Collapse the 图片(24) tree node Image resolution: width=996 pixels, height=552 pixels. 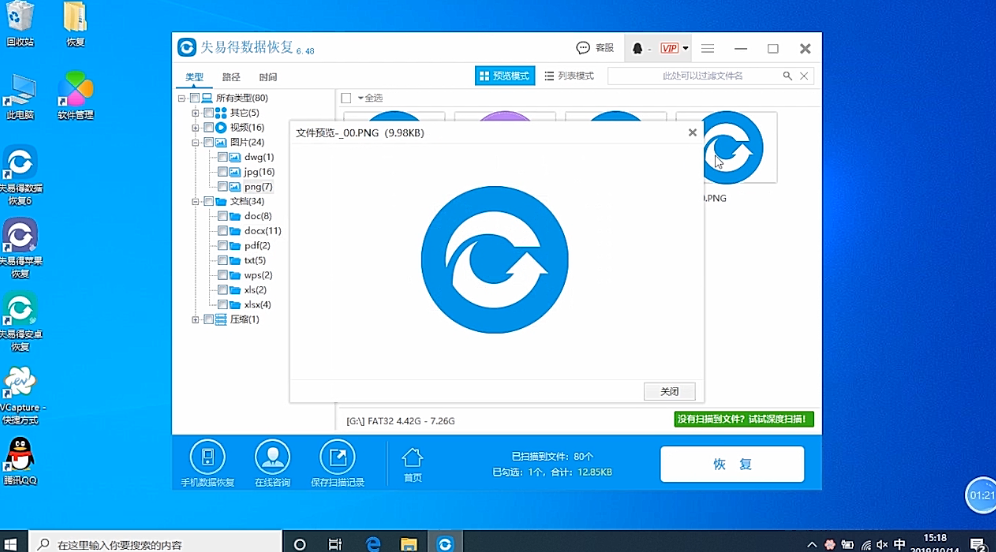(x=196, y=143)
